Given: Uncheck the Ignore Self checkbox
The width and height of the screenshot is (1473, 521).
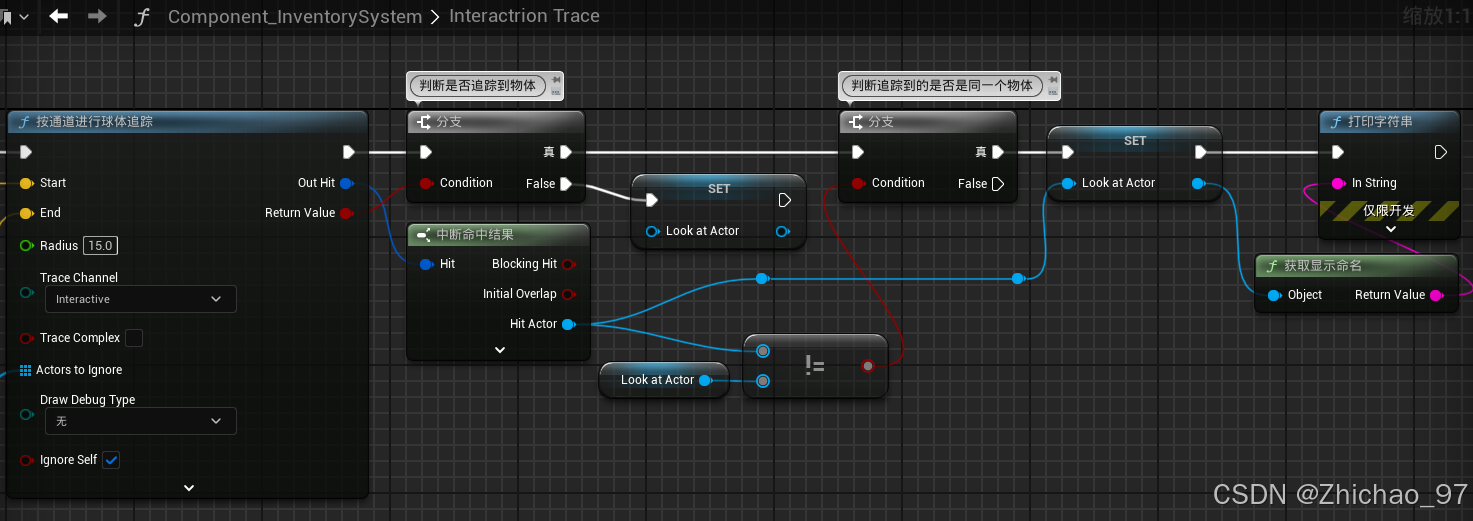Looking at the screenshot, I should click(111, 460).
